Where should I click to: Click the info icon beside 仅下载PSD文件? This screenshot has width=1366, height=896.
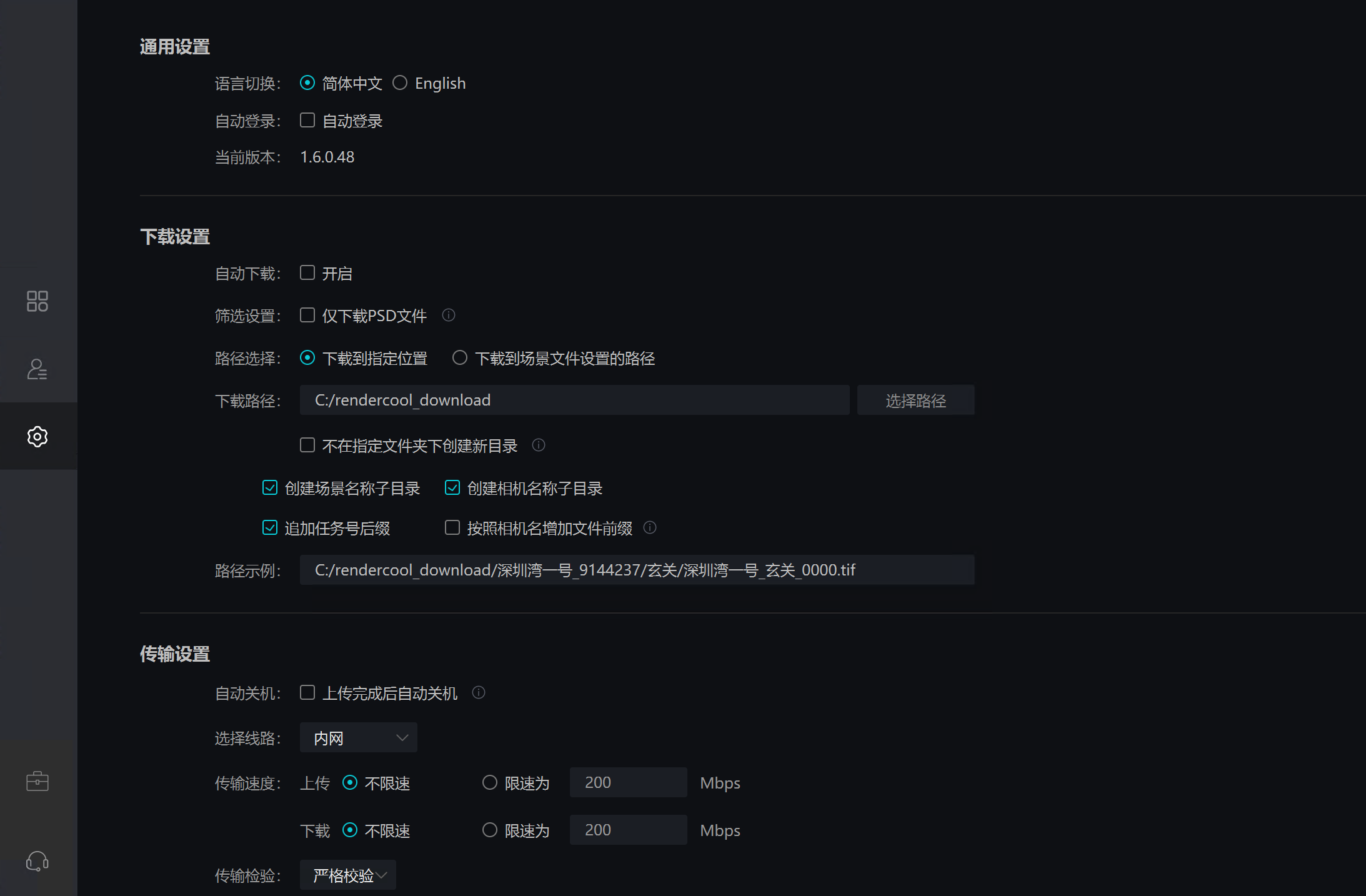(449, 315)
